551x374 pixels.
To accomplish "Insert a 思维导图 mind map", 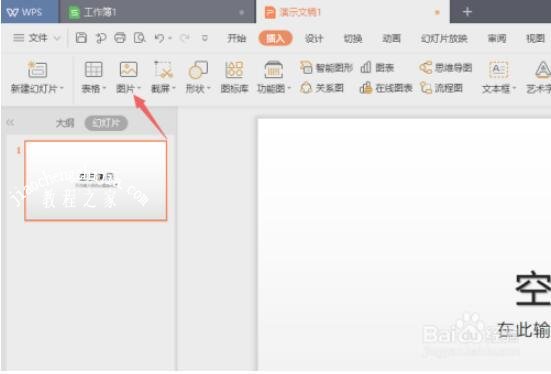I will click(446, 67).
